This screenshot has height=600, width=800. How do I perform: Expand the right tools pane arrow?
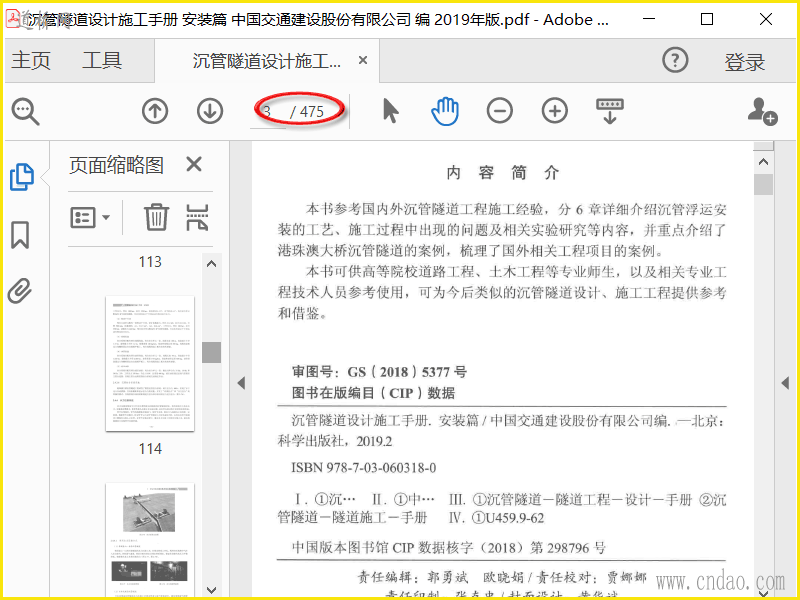(785, 383)
